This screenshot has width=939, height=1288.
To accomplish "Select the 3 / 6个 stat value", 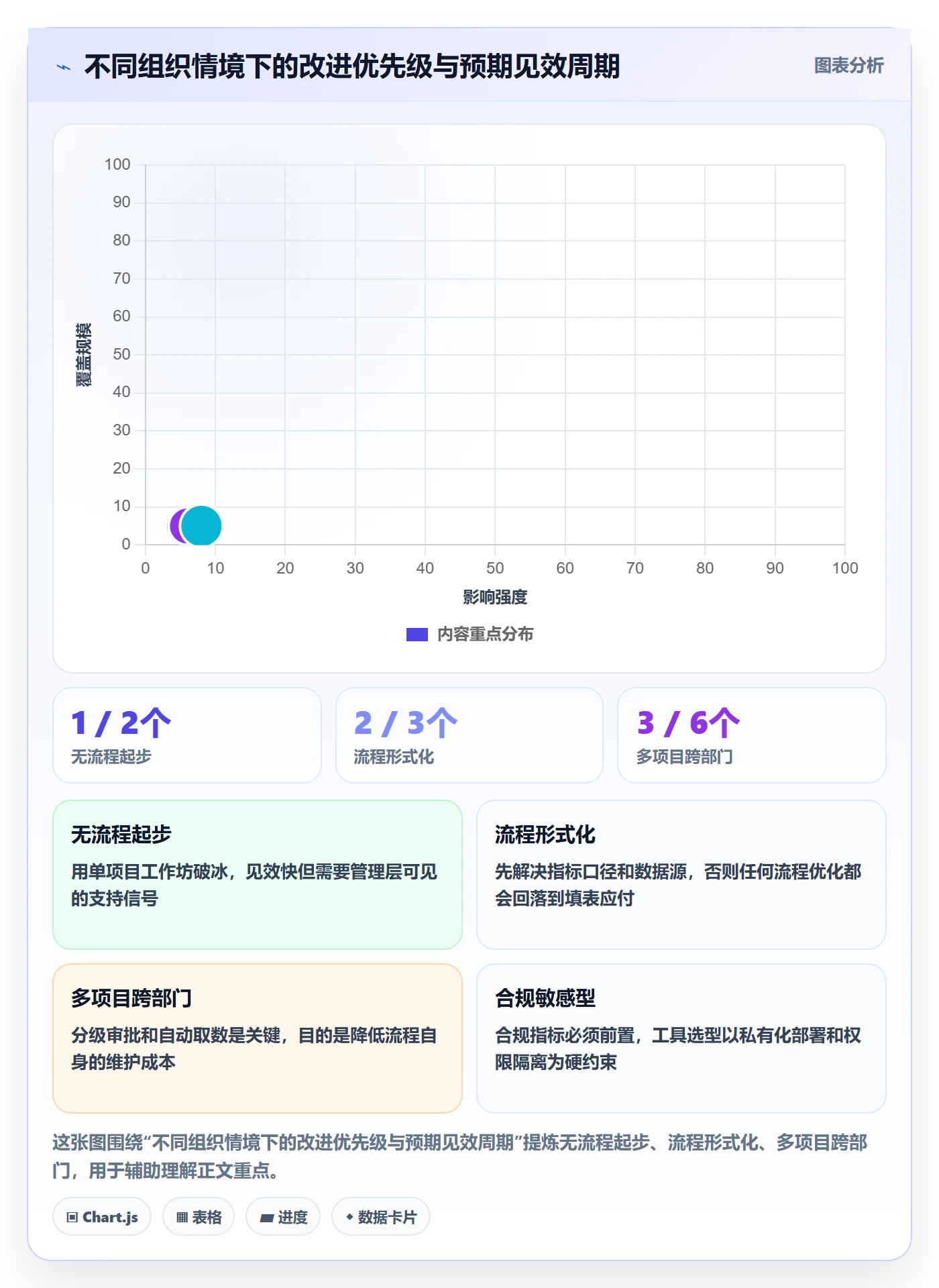I will [688, 723].
